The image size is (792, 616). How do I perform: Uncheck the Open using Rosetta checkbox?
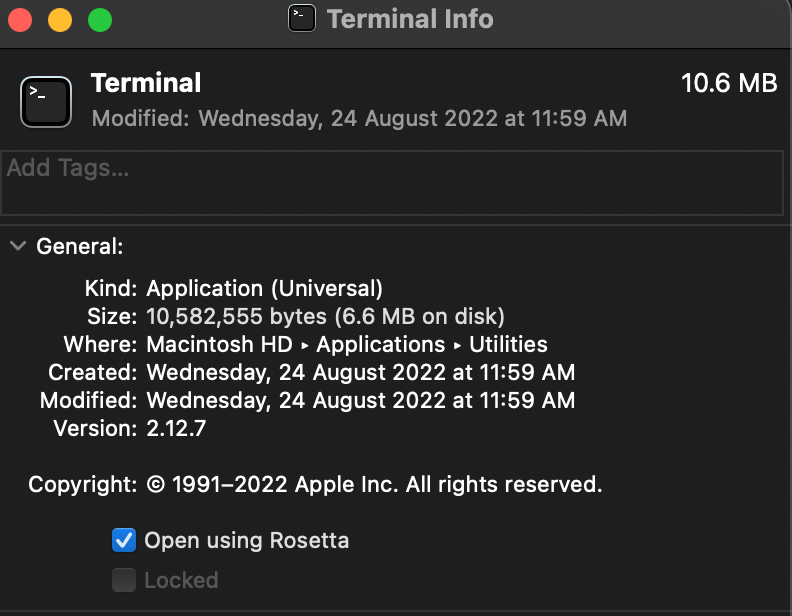(124, 540)
